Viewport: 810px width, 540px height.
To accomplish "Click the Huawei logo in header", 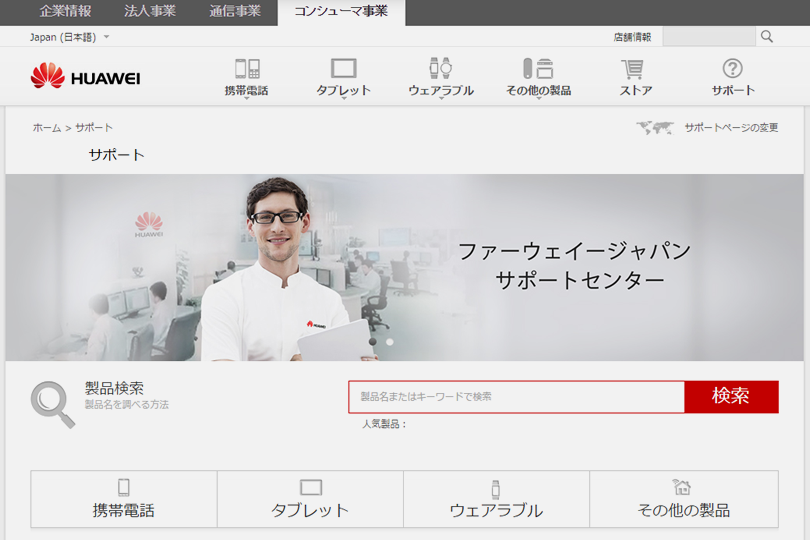I will click(x=85, y=76).
